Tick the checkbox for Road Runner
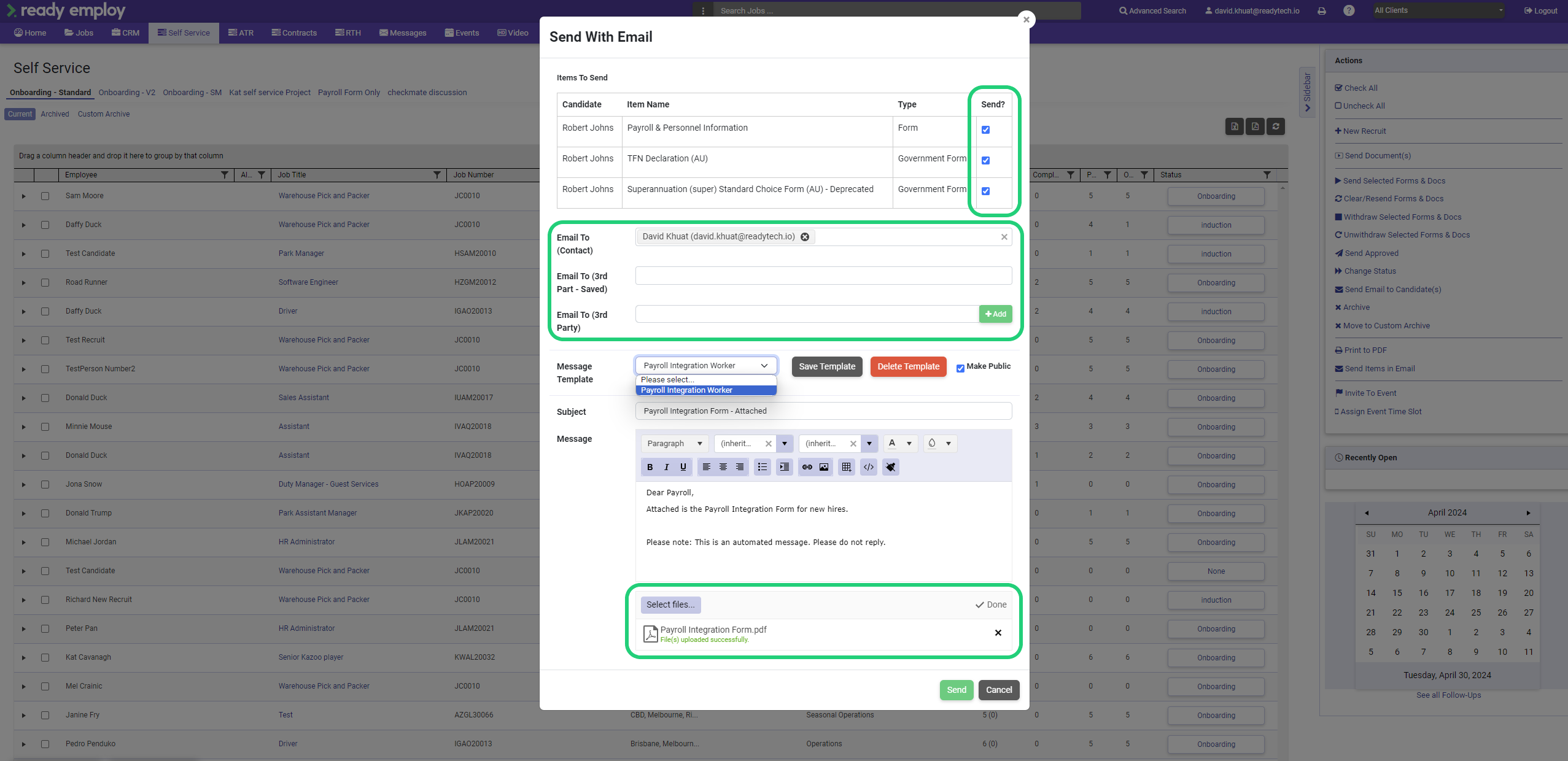The width and height of the screenshot is (1568, 761). [45, 283]
